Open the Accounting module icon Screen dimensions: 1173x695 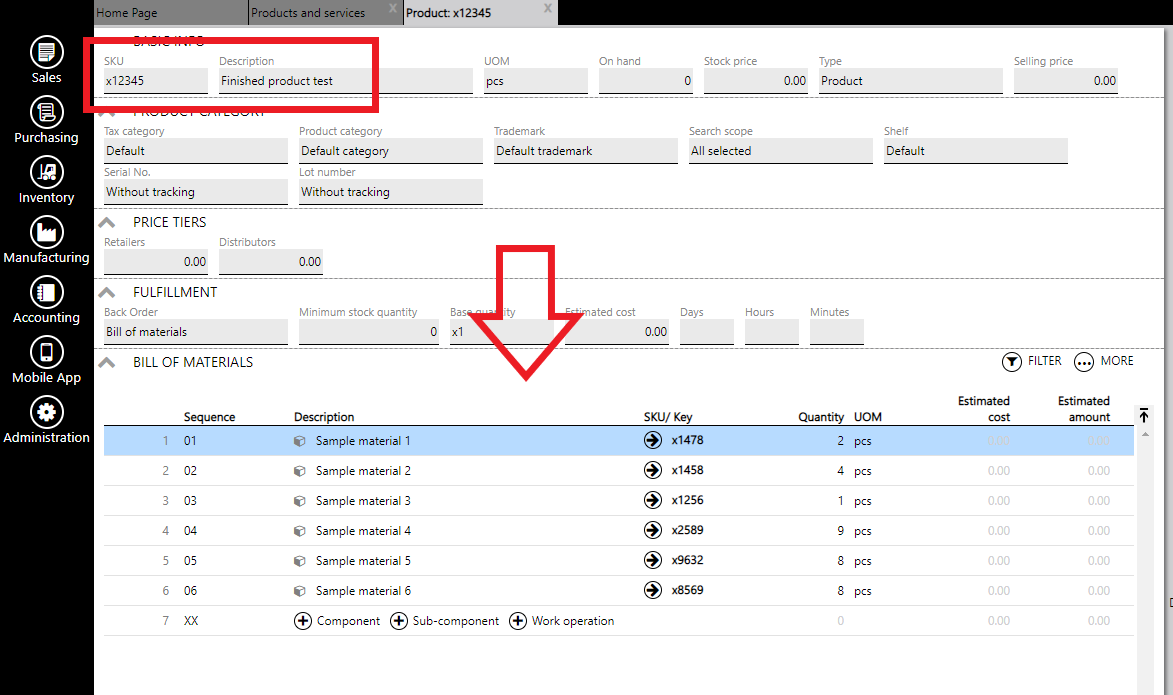tap(47, 292)
